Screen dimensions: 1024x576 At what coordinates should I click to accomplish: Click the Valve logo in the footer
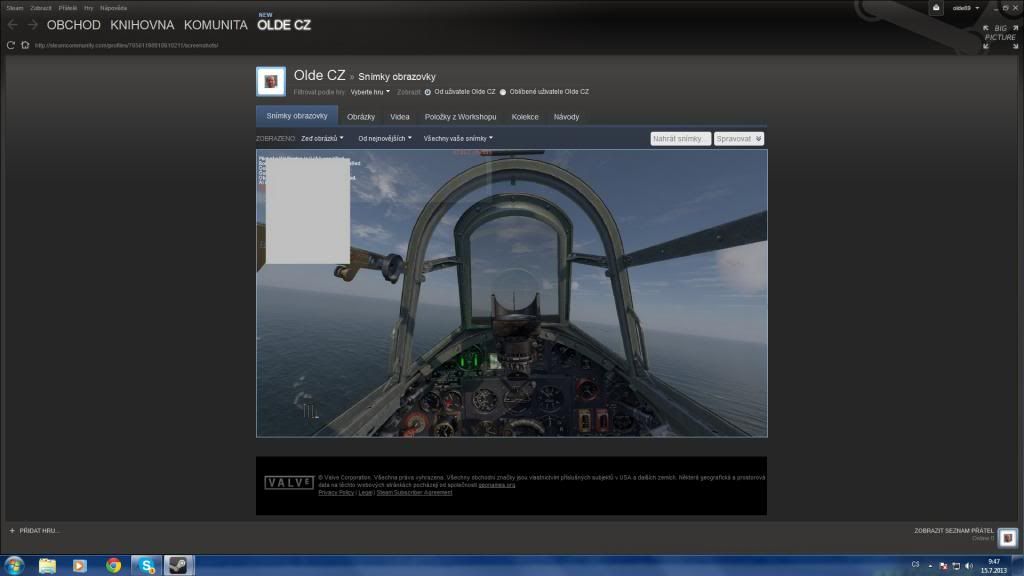(289, 483)
